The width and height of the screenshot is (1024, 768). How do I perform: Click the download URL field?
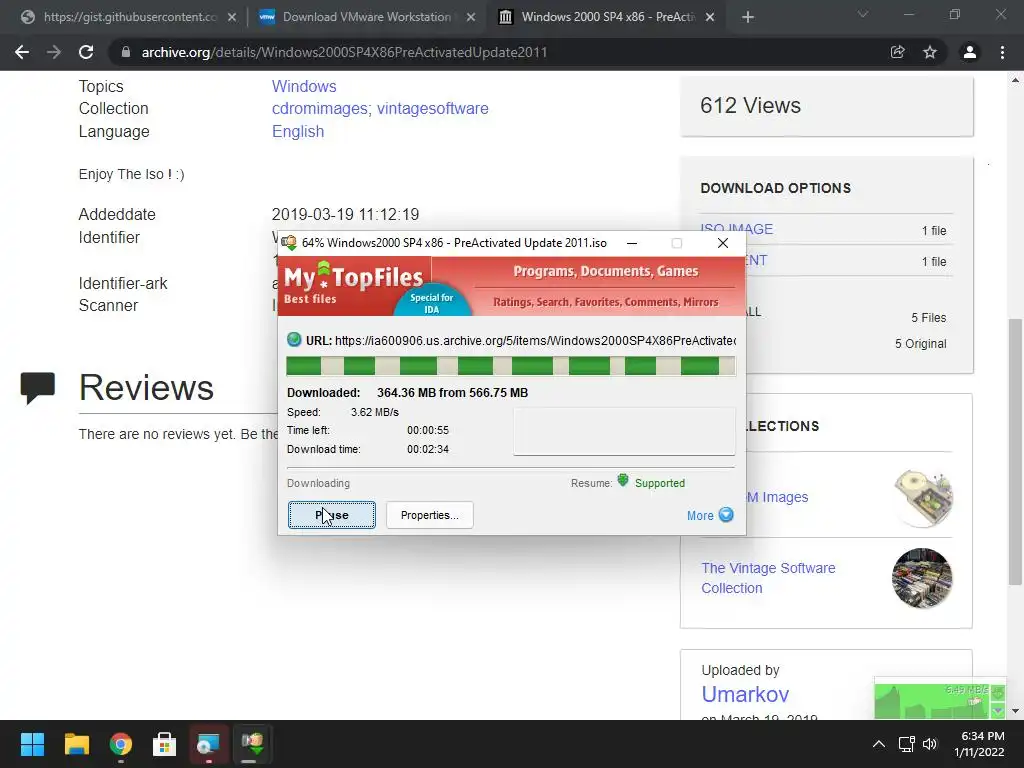pos(536,340)
